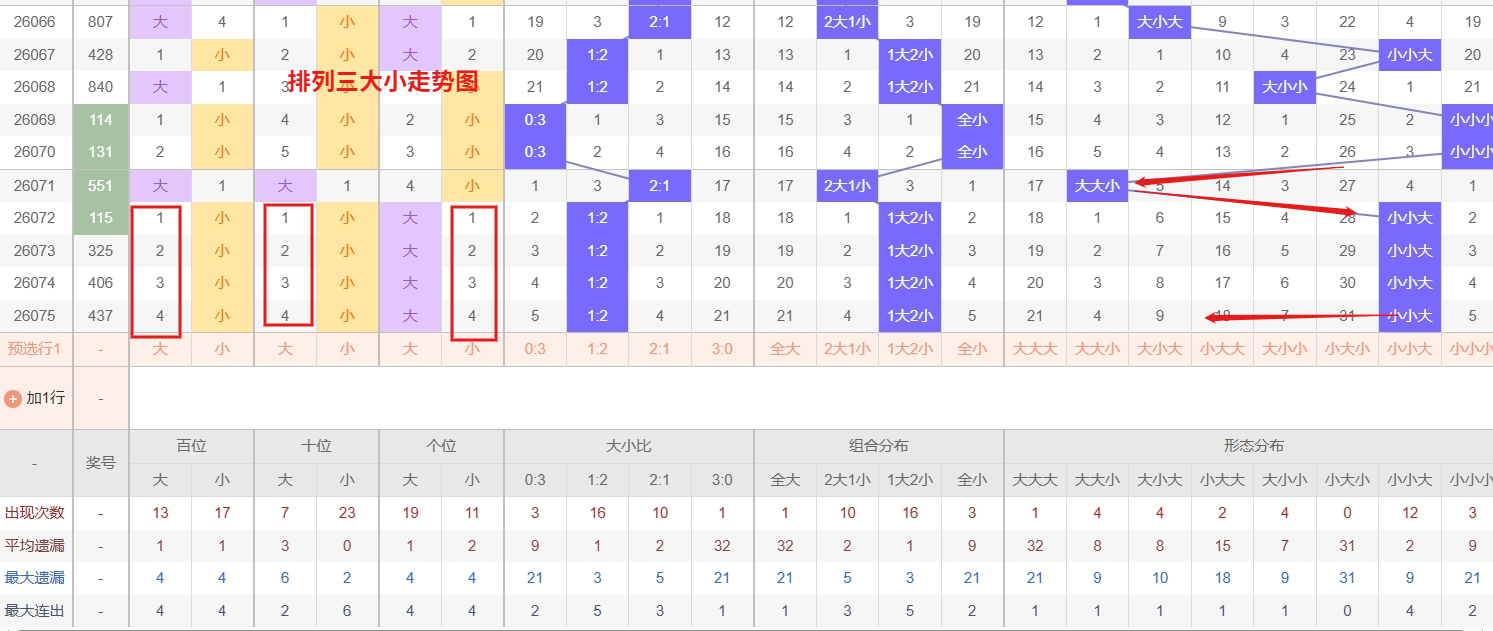Image resolution: width=1493 pixels, height=631 pixels.
Task: Click the green 114 prize number cell
Action: click(x=101, y=120)
